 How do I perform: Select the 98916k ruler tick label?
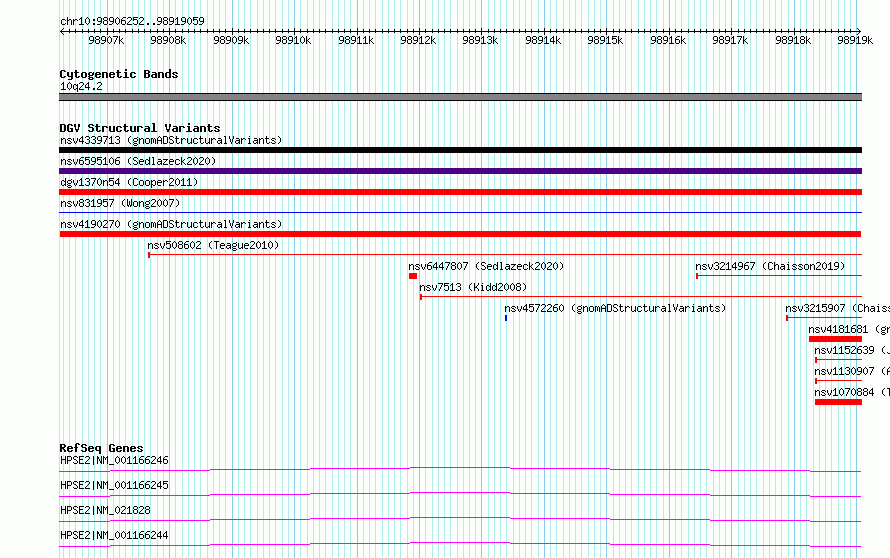[x=668, y=40]
